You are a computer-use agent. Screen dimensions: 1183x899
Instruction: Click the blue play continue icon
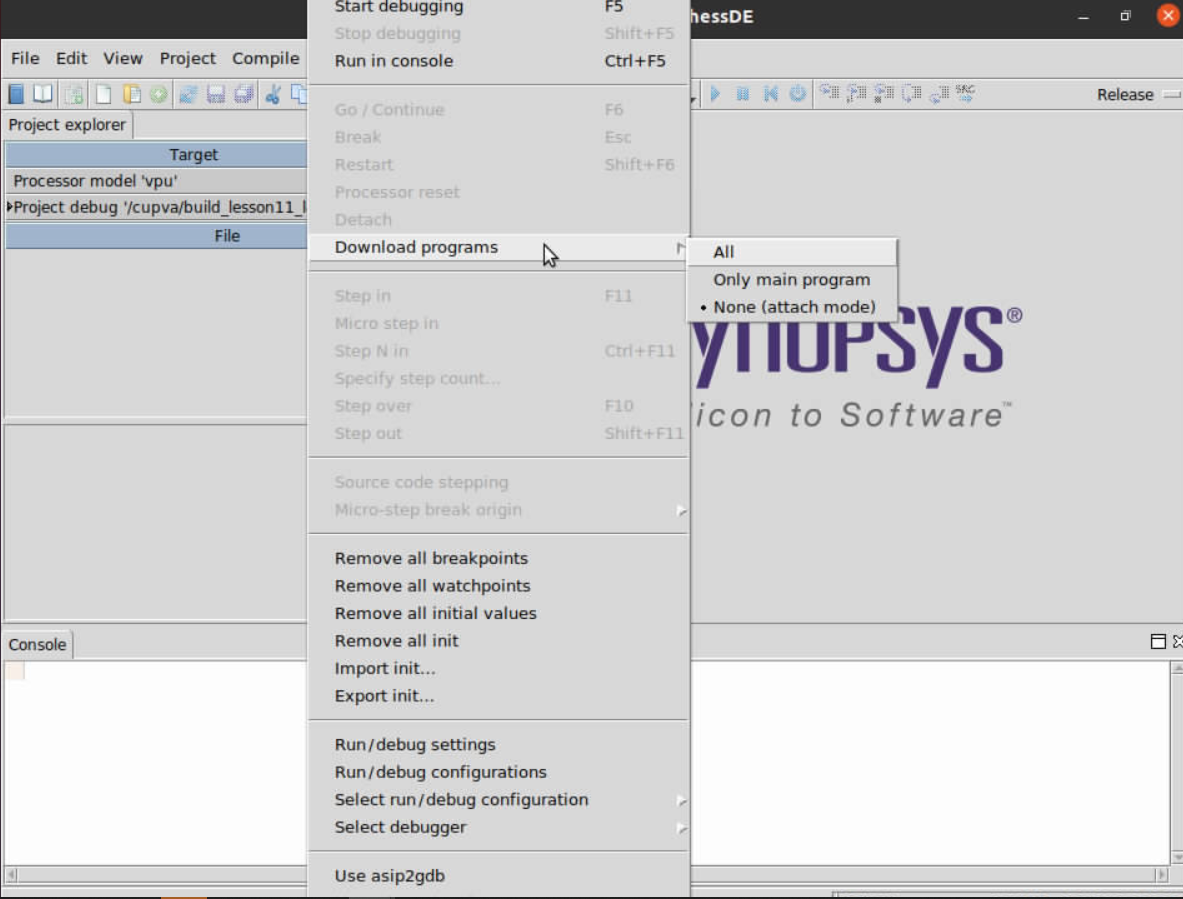click(x=715, y=94)
